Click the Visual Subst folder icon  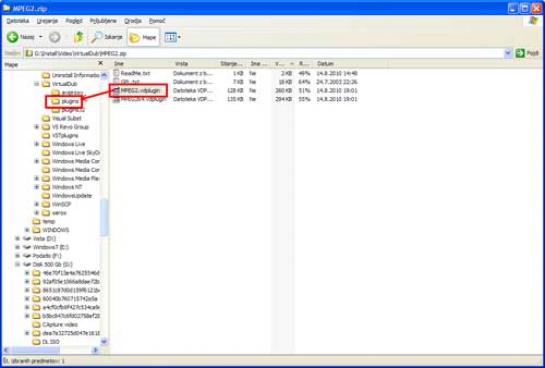pyautogui.click(x=46, y=118)
